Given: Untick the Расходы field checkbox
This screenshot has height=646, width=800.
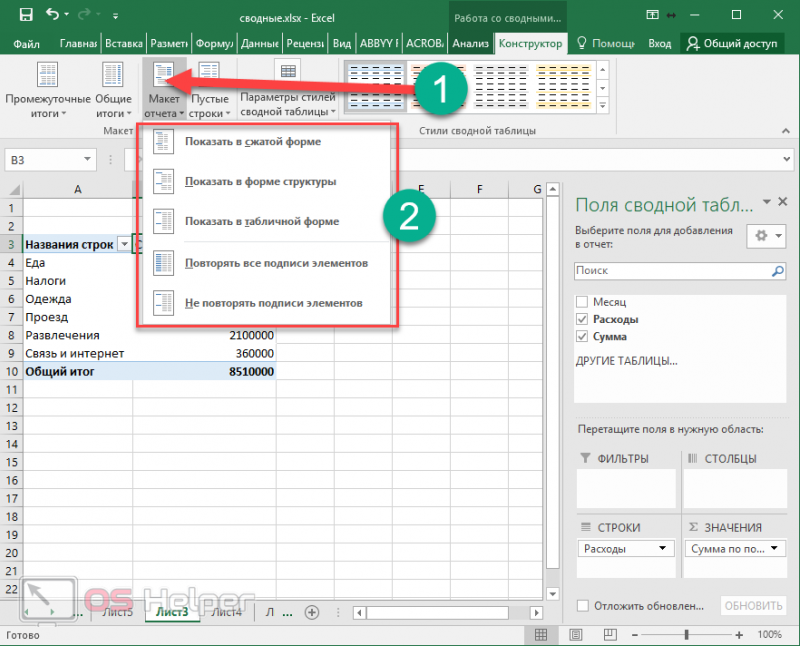Looking at the screenshot, I should [x=582, y=319].
